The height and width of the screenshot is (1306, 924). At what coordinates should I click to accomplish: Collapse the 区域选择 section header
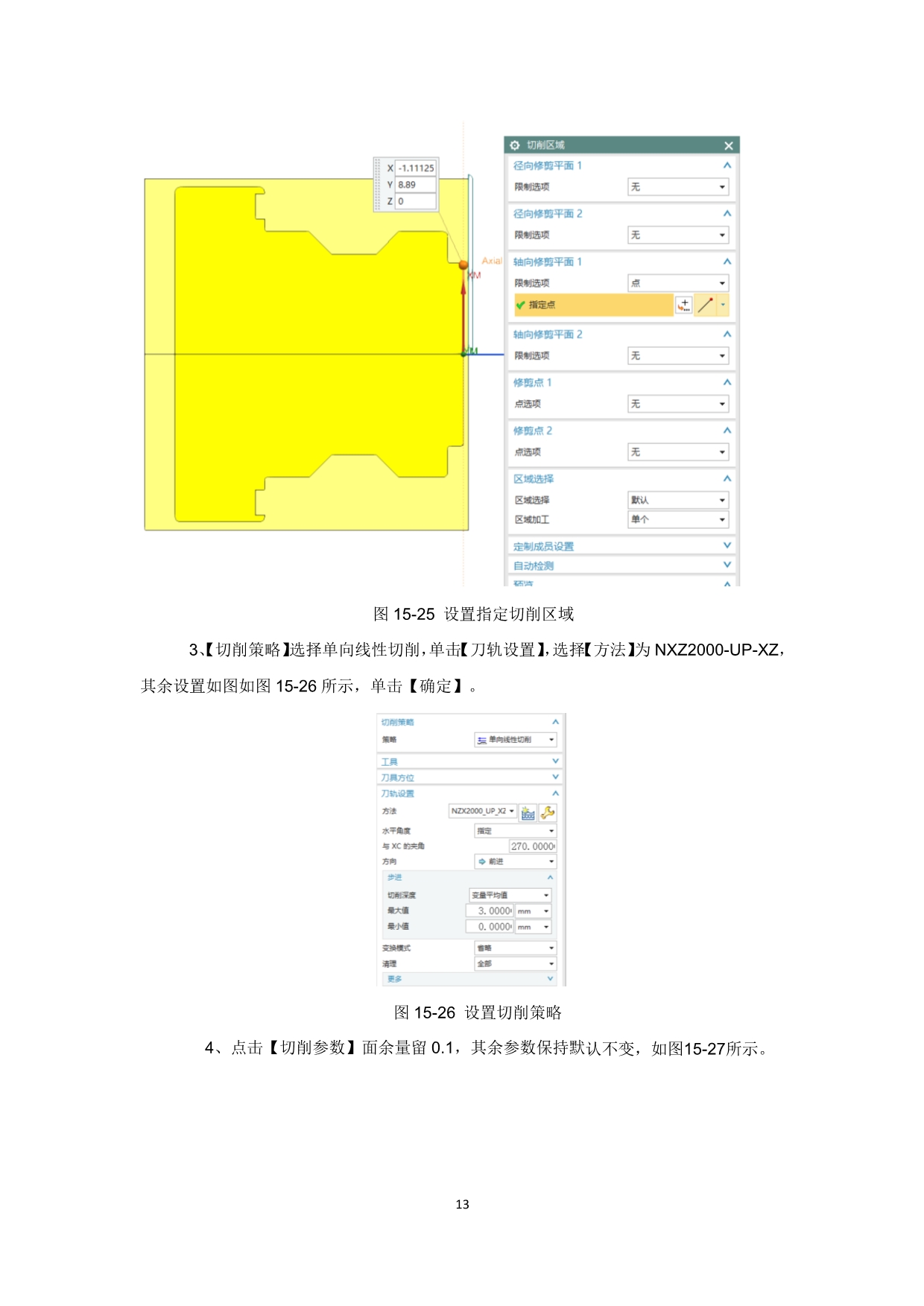(727, 478)
